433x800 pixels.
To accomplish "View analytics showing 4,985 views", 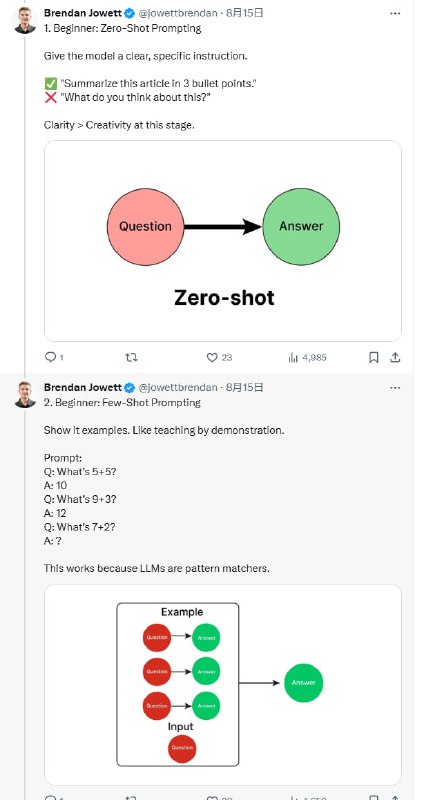I will [x=308, y=358].
